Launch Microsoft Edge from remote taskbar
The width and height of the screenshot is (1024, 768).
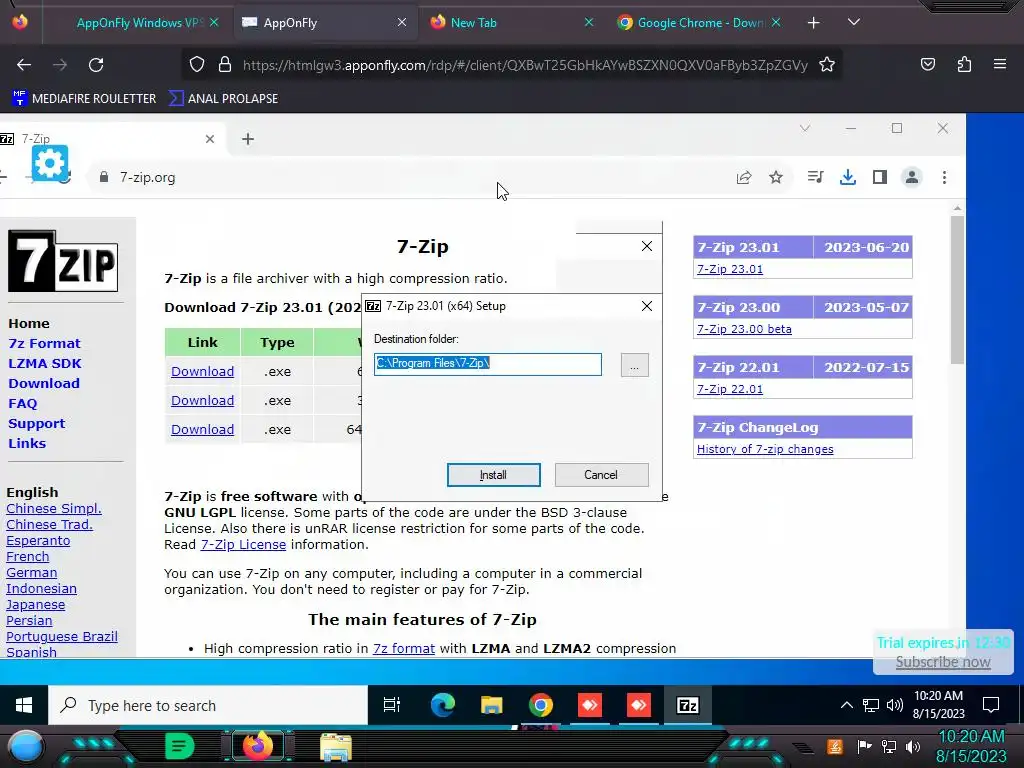coord(442,705)
